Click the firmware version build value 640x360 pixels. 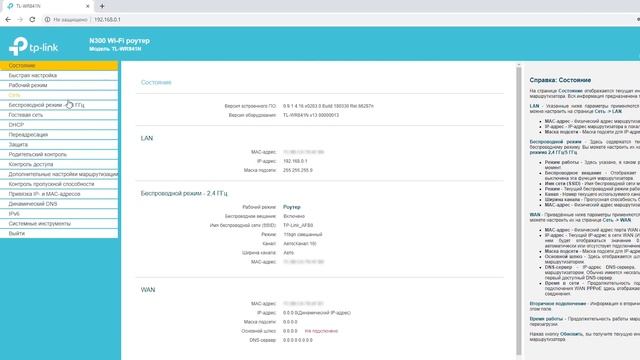[328, 106]
